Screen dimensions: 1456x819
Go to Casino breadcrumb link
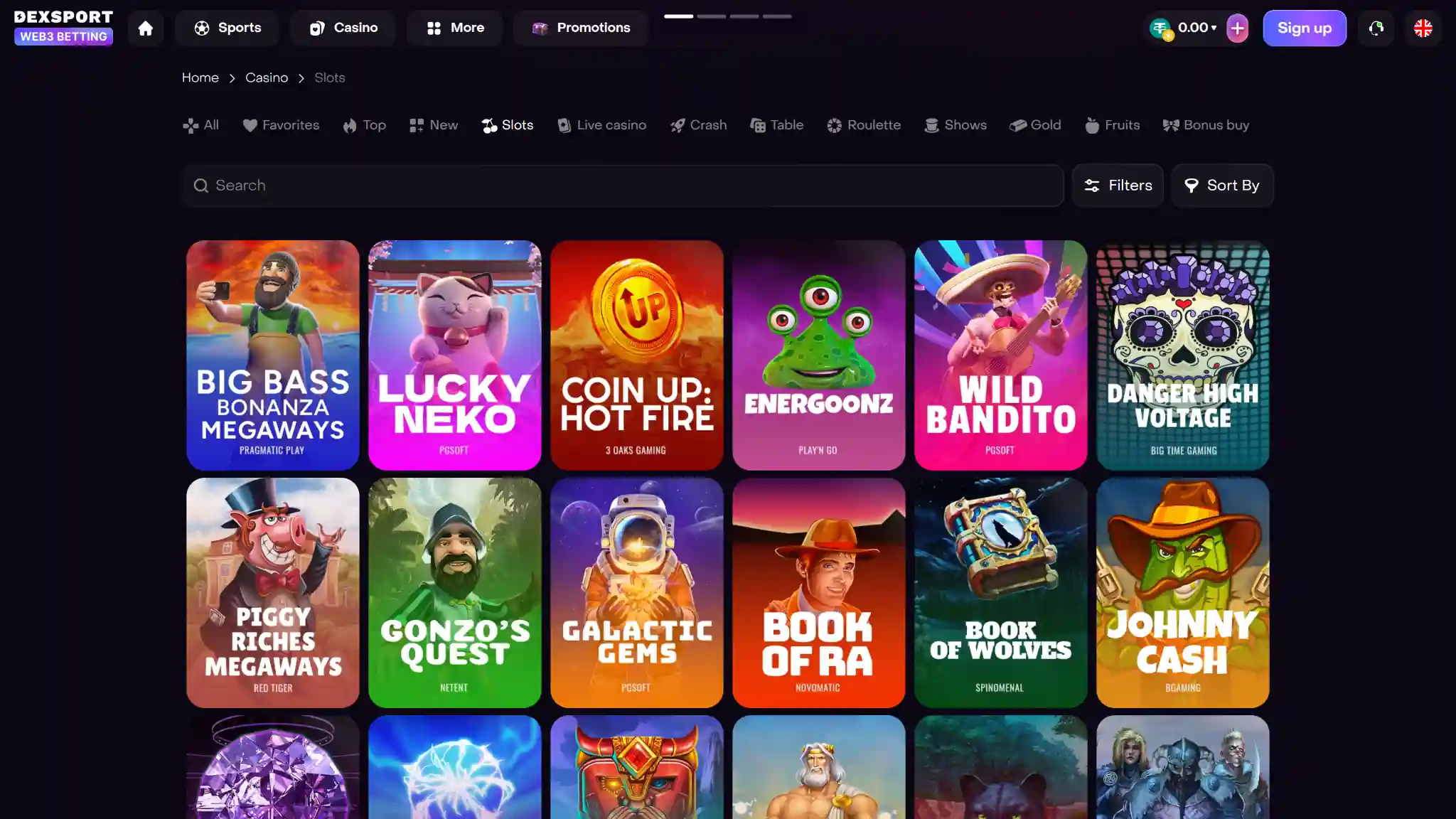pyautogui.click(x=267, y=77)
